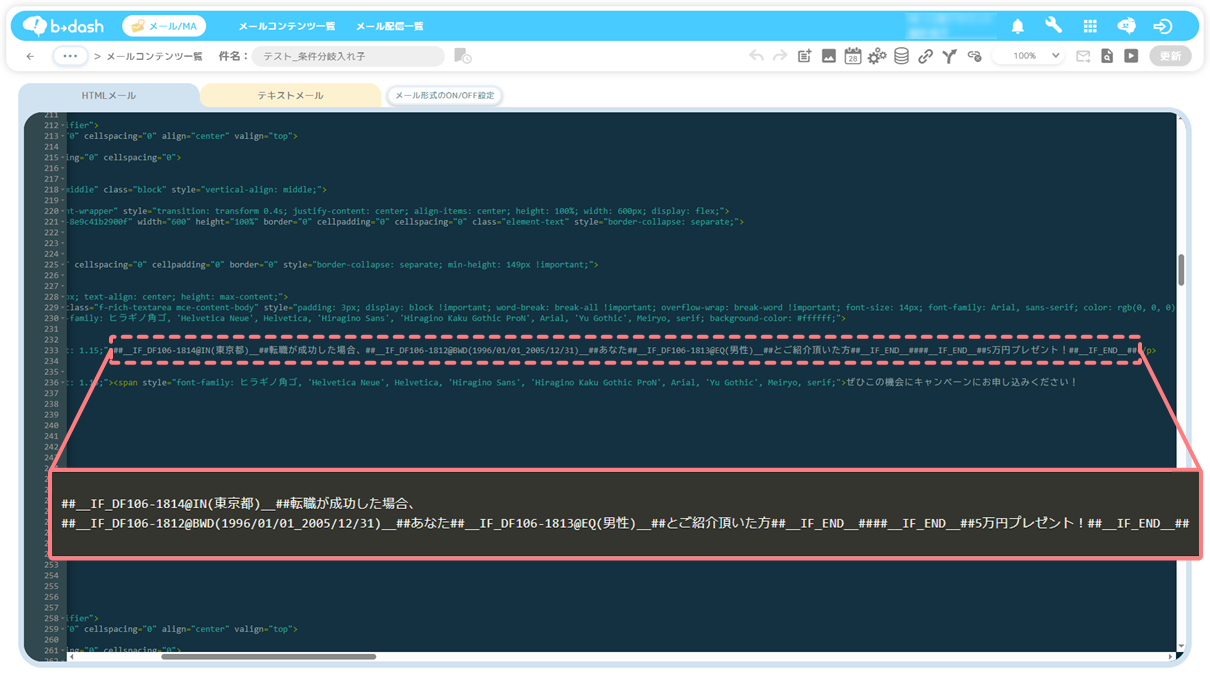Click the gears configuration icon
This screenshot has width=1210, height=680.
tap(877, 57)
